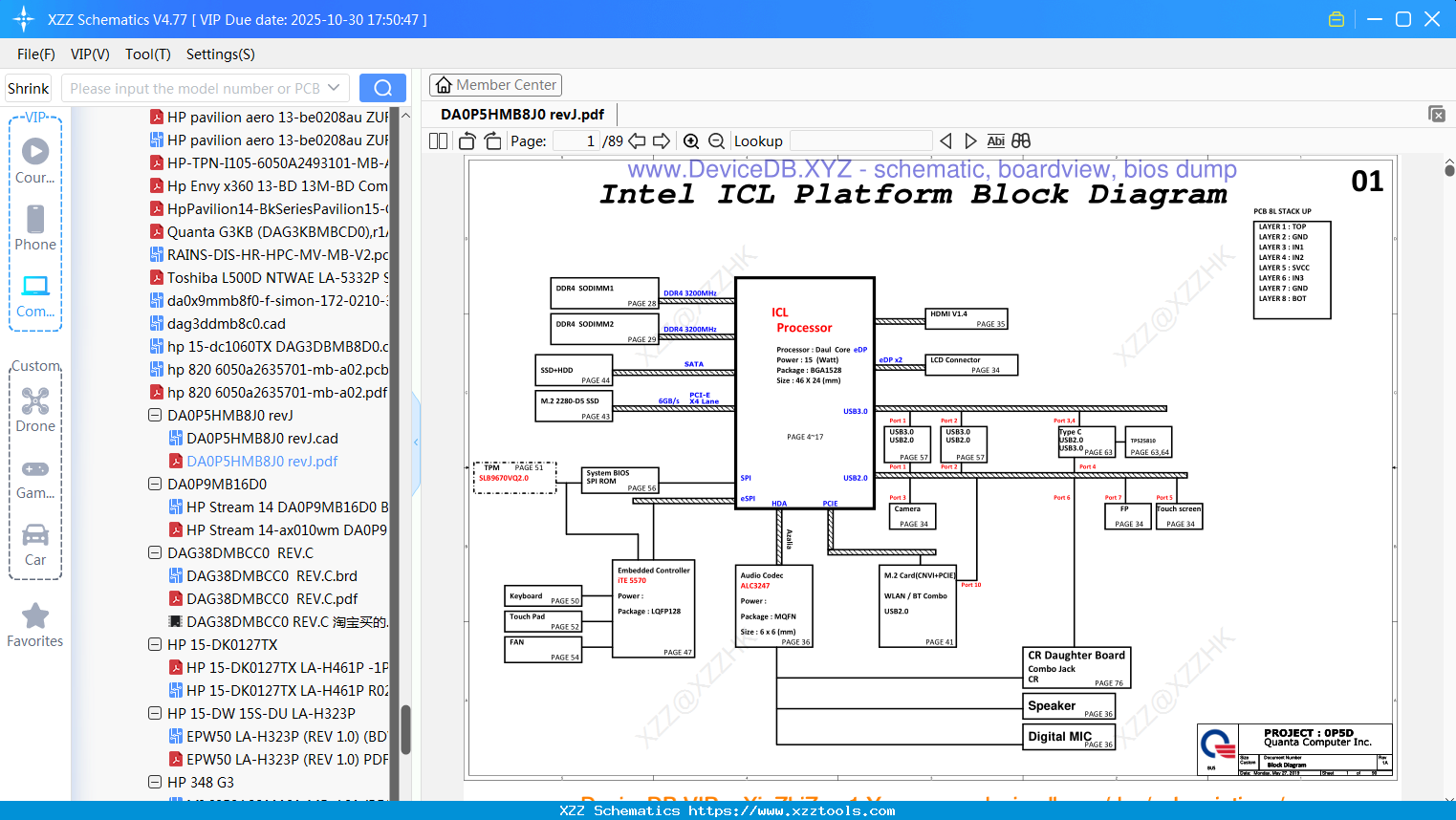This screenshot has height=820, width=1456.
Task: Open hp 15-dc1060TX DAG3DBMB8D0 file
Action: [x=269, y=347]
